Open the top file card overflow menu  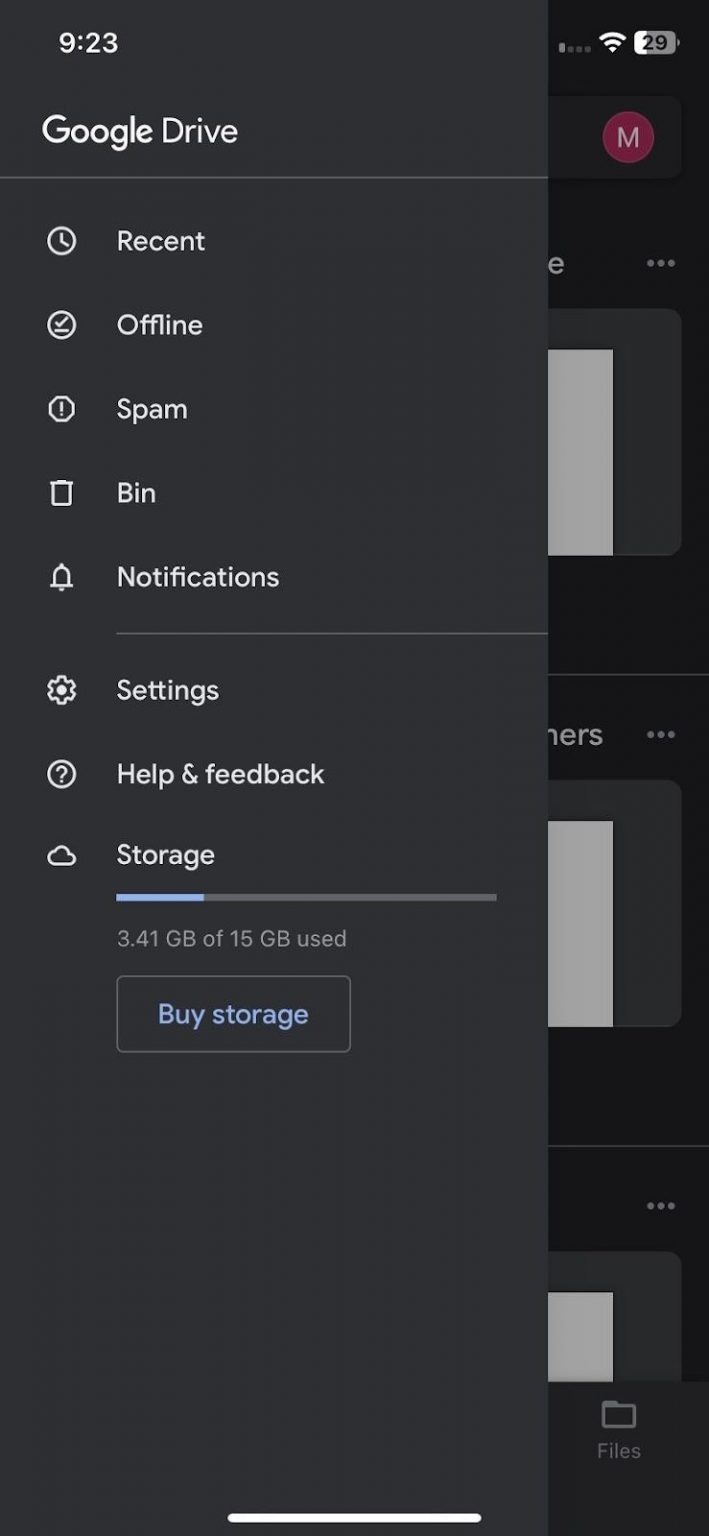click(x=661, y=263)
